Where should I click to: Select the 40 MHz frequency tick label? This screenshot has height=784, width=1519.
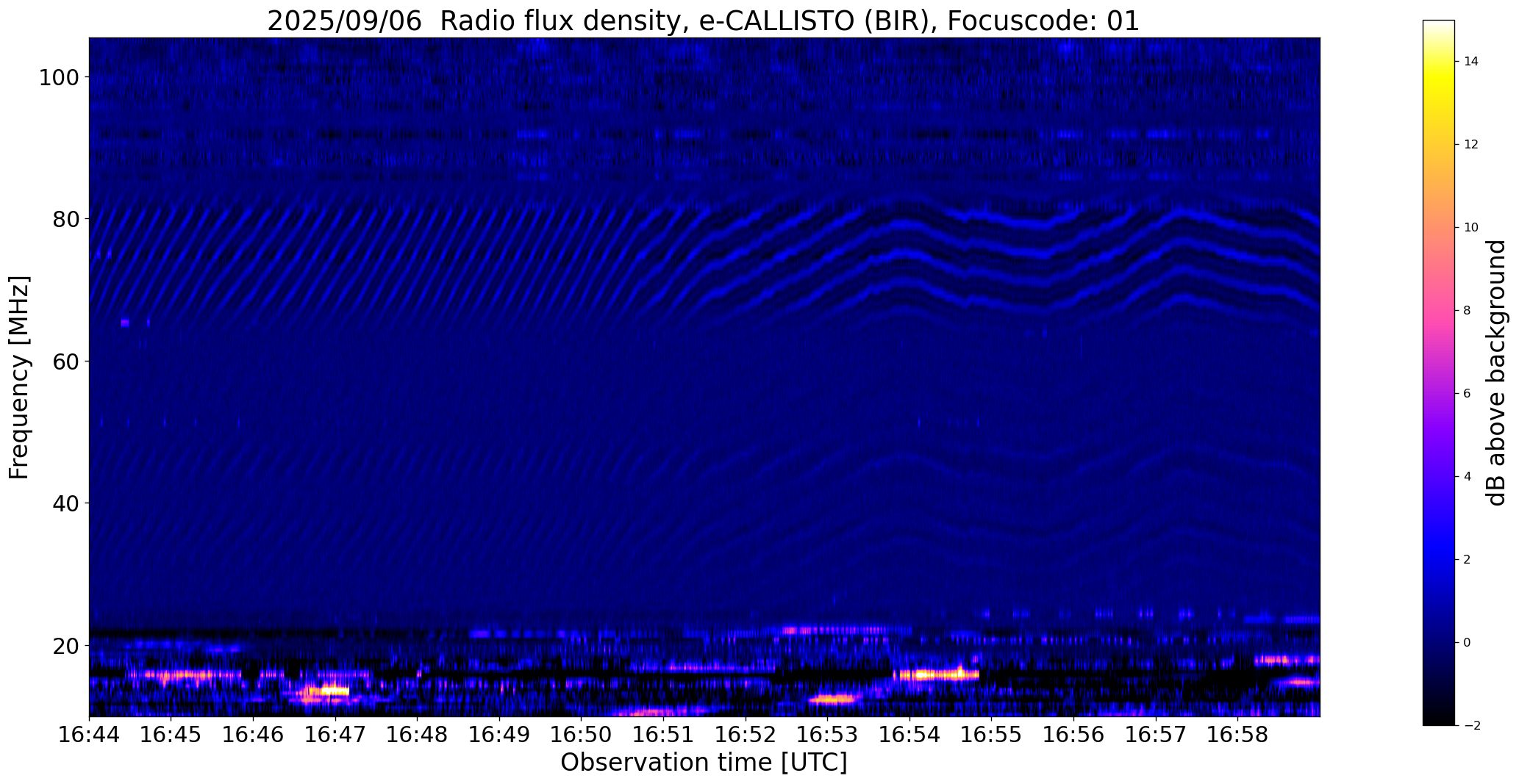65,503
